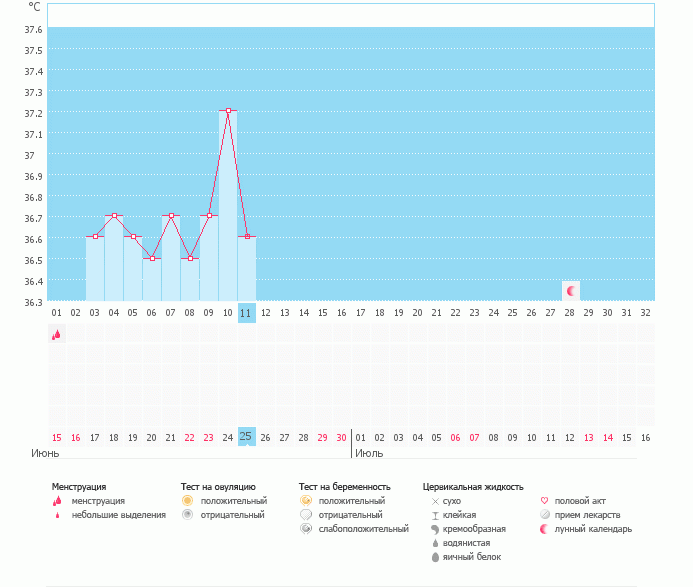
Task: Click the 'яичный белок' legend icon
Action: point(435,557)
